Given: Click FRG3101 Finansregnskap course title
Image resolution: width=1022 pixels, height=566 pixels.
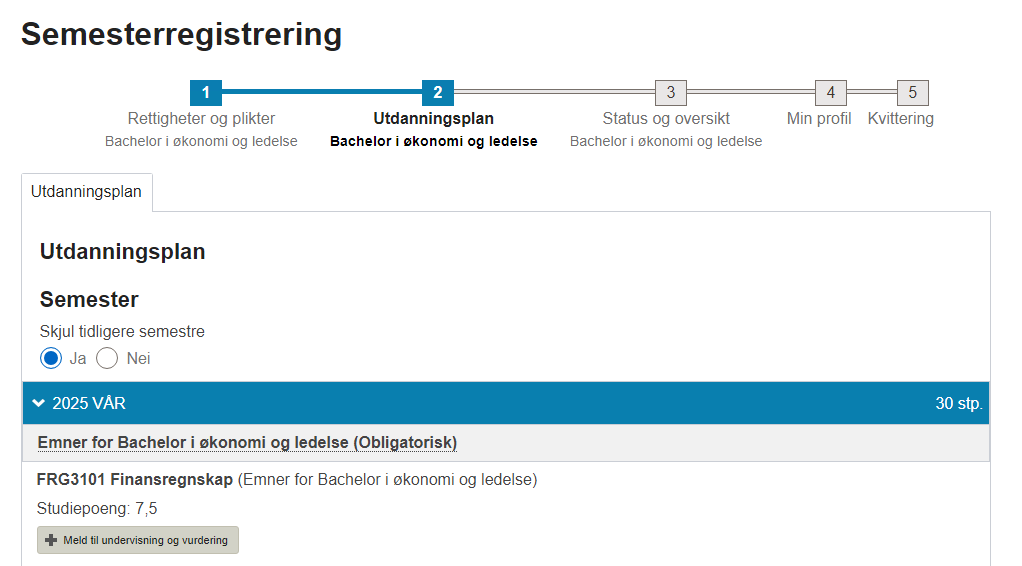Looking at the screenshot, I should point(135,479).
